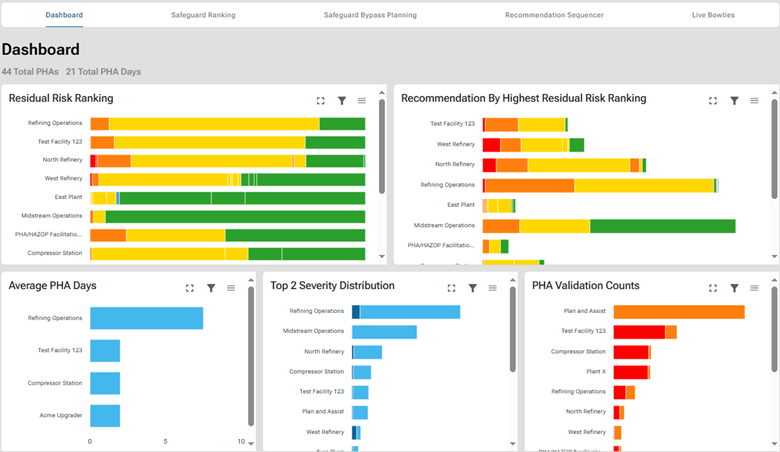The image size is (780, 452).
Task: Go to the Recommendation Sequencer tab
Action: (554, 16)
